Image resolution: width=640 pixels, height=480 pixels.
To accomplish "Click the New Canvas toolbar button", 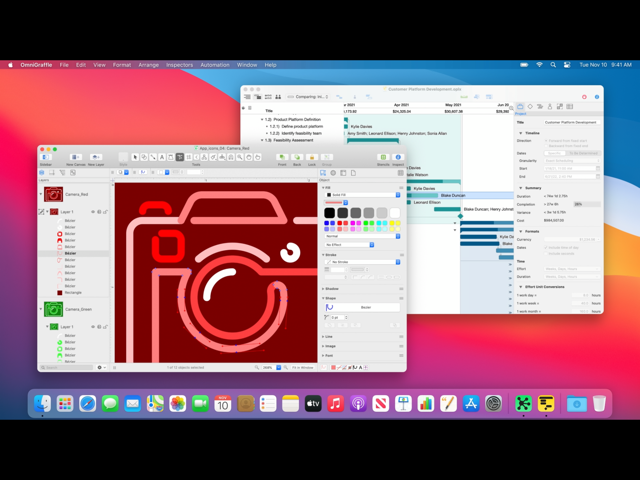I will pos(76,157).
